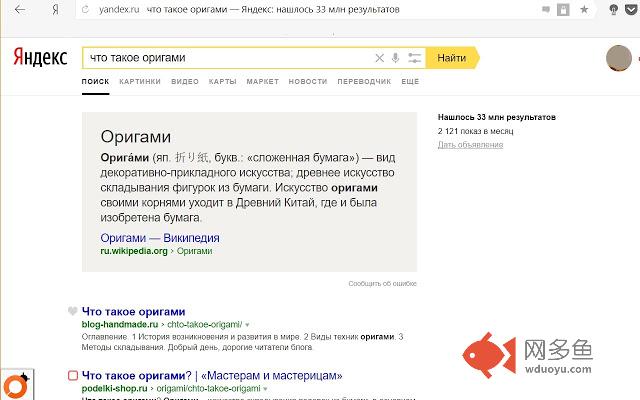The image size is (640, 400).
Task: Expand dropdown arrow after chto-takoe-origami/ URL
Action: click(x=247, y=325)
